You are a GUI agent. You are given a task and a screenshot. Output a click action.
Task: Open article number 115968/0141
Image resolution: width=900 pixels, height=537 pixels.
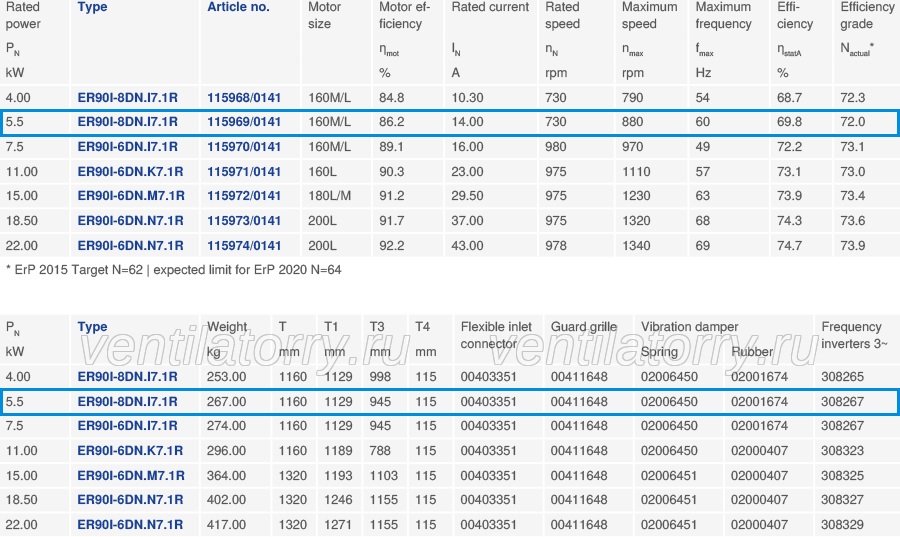pyautogui.click(x=244, y=98)
